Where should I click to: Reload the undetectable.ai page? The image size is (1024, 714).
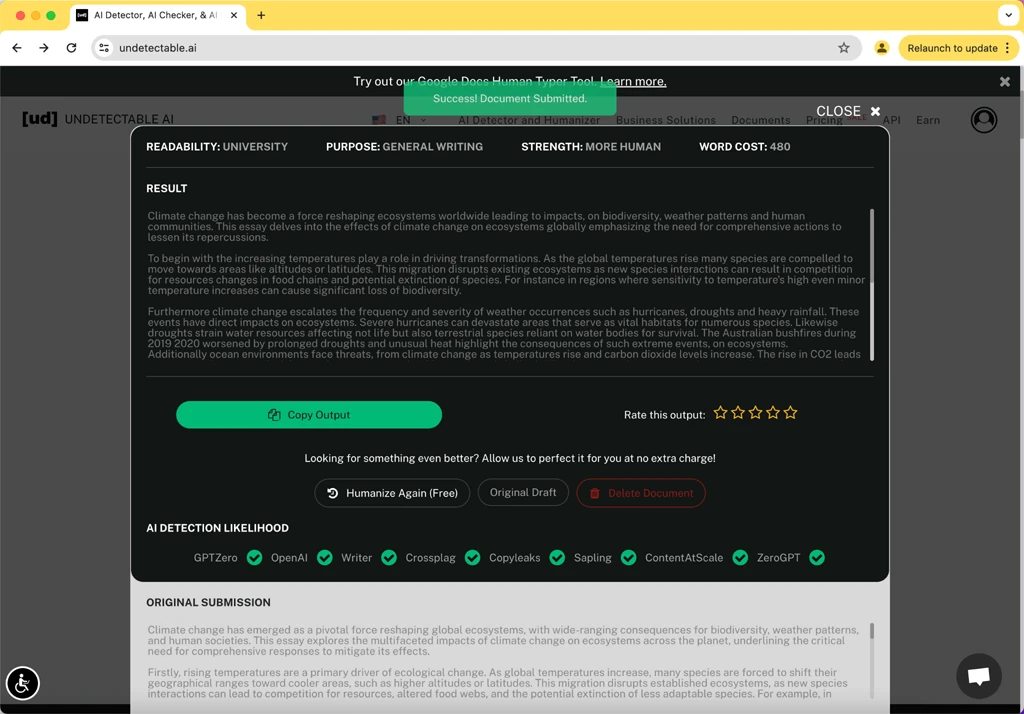pos(71,48)
